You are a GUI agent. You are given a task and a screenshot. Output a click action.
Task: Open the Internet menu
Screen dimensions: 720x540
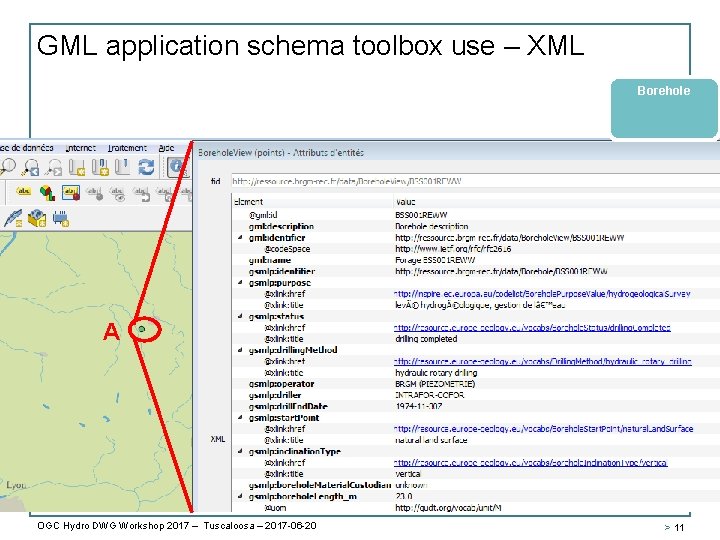(80, 148)
